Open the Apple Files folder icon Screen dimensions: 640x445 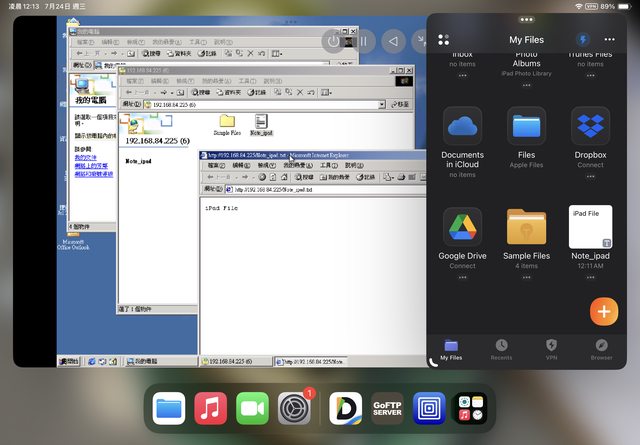click(x=526, y=127)
